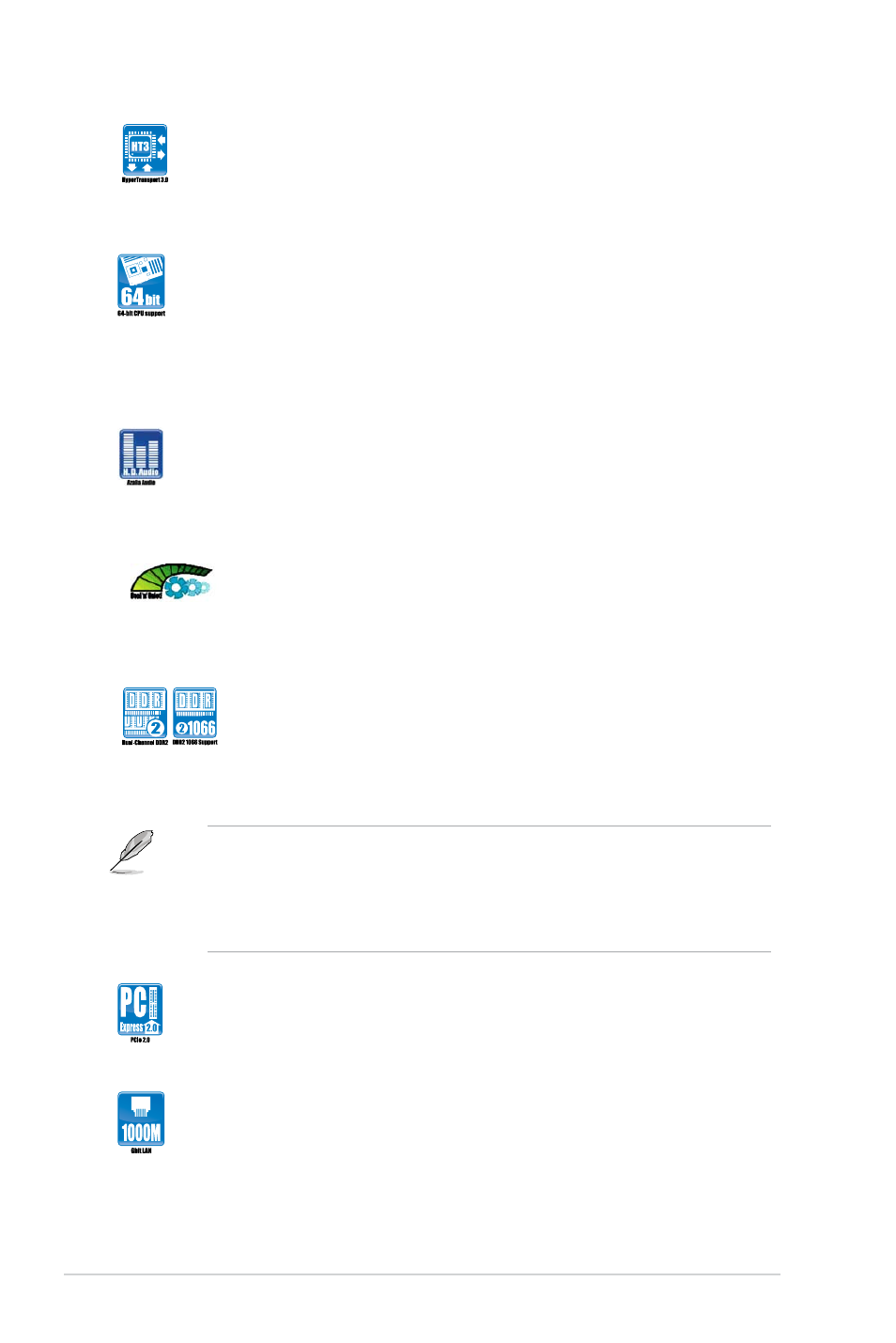This screenshot has width=896, height=1343.
Task: Click the 'Gbit LAN' caption label
Action: point(141,1150)
